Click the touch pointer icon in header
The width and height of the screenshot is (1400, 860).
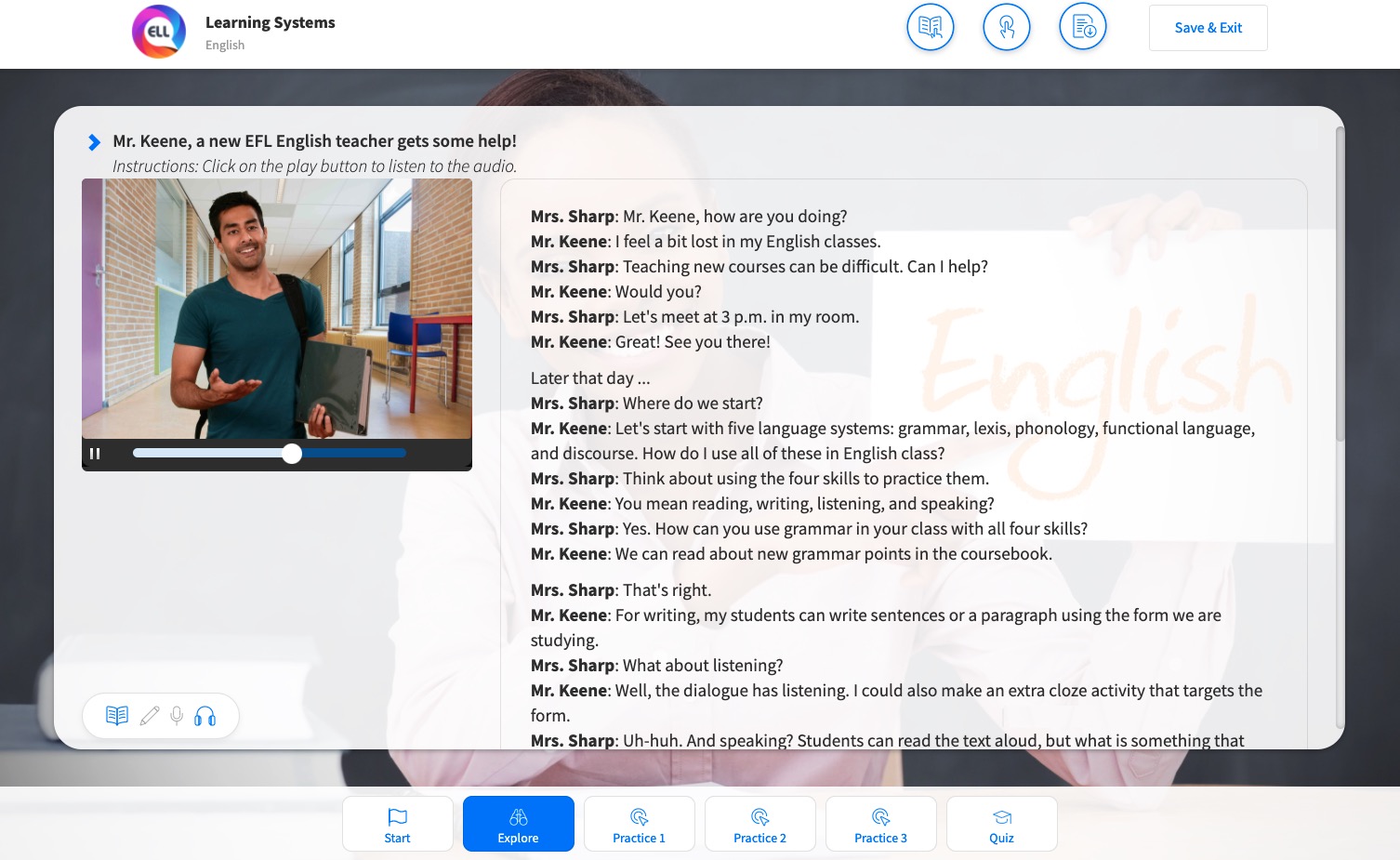click(1007, 27)
